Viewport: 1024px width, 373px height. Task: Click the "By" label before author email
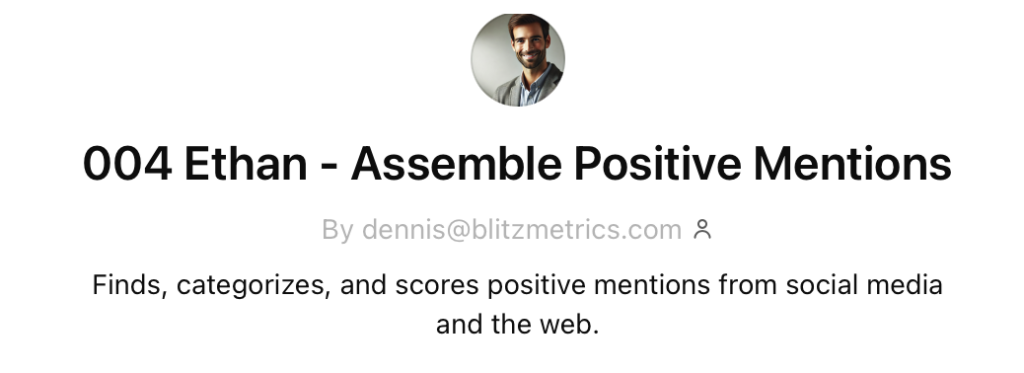point(338,231)
